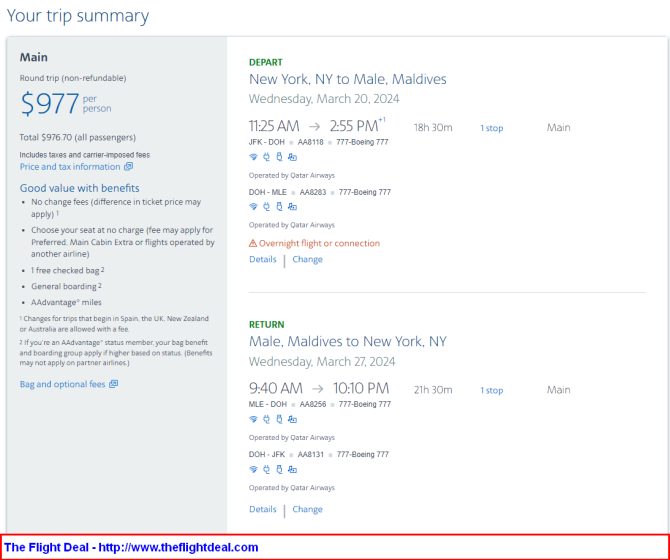Click Wi-Fi icon for DOH - MLE flight

point(253,207)
